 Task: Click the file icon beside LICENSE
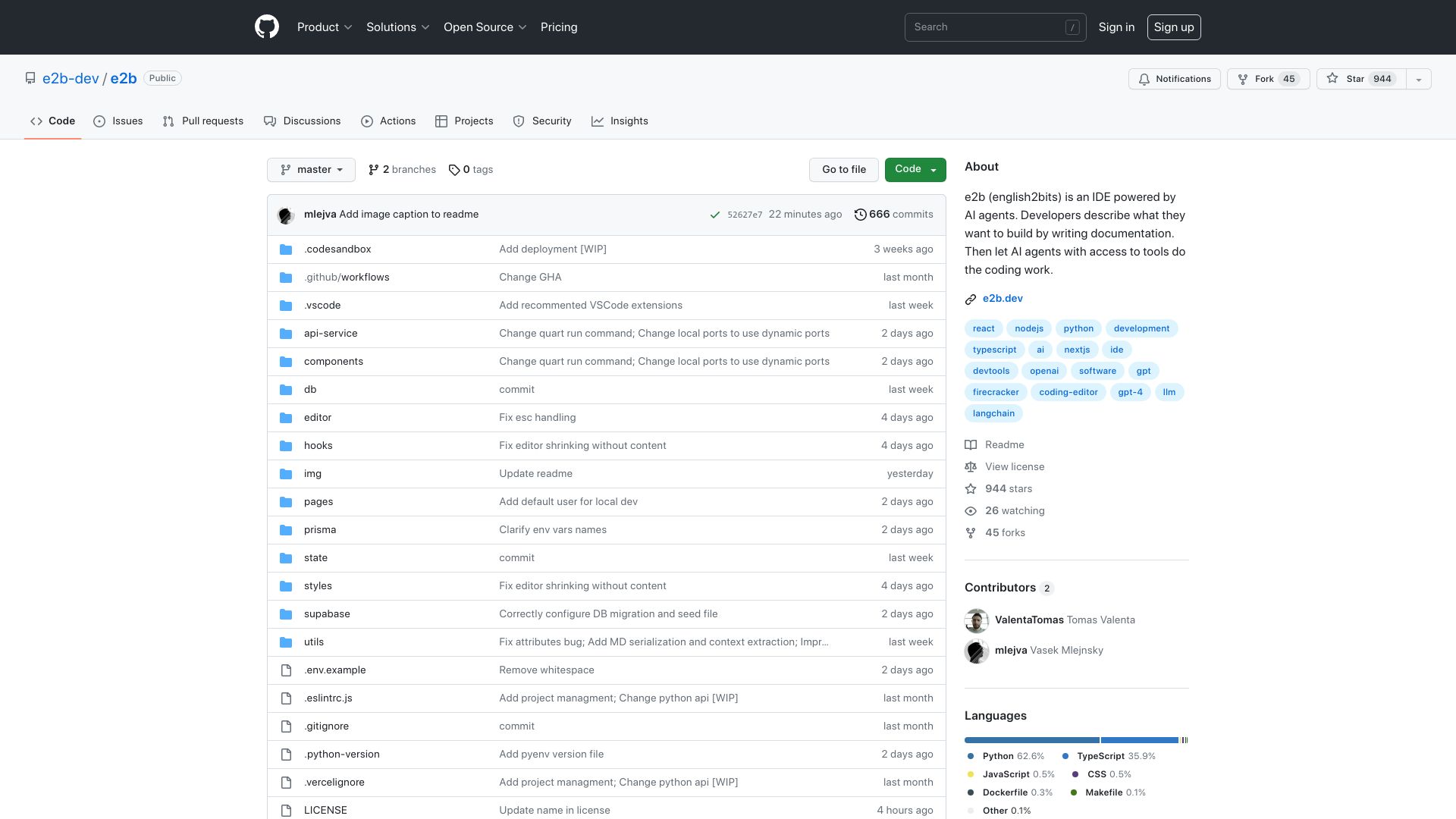click(286, 811)
